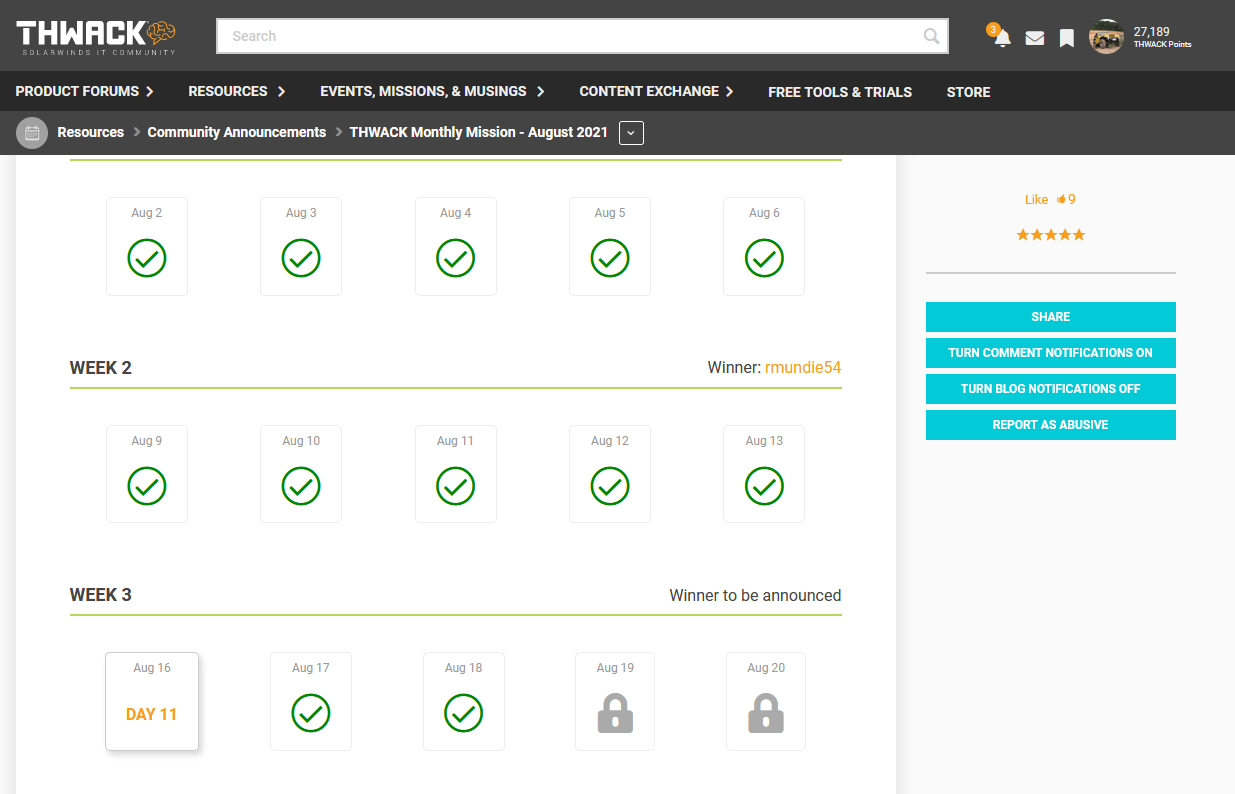Expand Events, Missions, & Musings menu
This screenshot has width=1235, height=794.
coord(432,91)
